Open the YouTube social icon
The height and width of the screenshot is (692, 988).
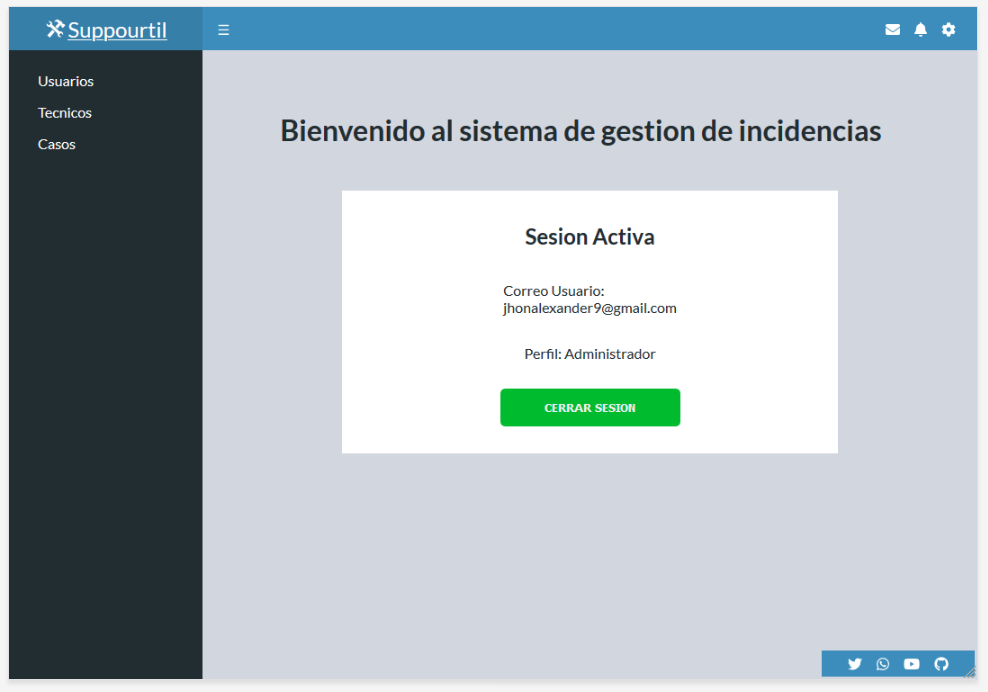pos(911,663)
